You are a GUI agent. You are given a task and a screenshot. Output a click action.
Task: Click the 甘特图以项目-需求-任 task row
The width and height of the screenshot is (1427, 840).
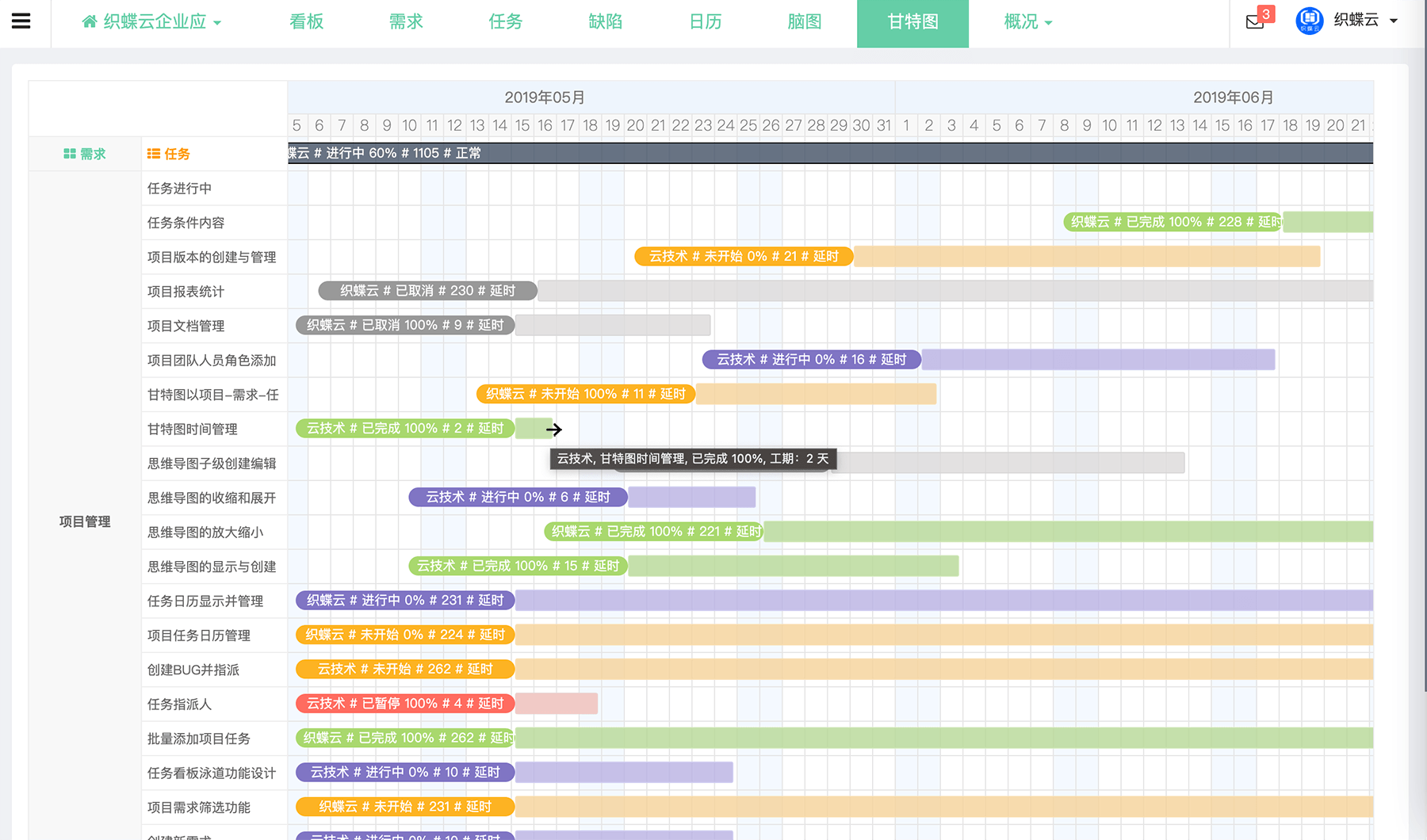pyautogui.click(x=214, y=395)
